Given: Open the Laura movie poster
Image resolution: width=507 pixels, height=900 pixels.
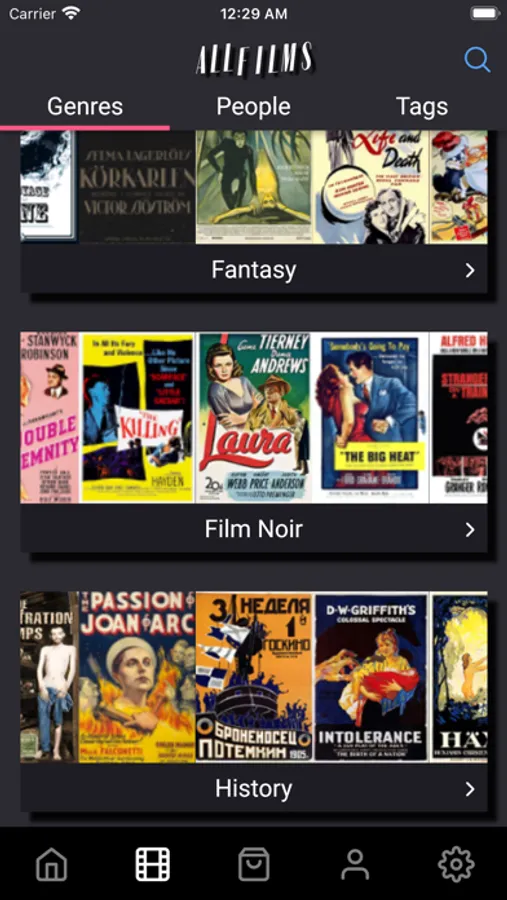Looking at the screenshot, I should (x=254, y=418).
